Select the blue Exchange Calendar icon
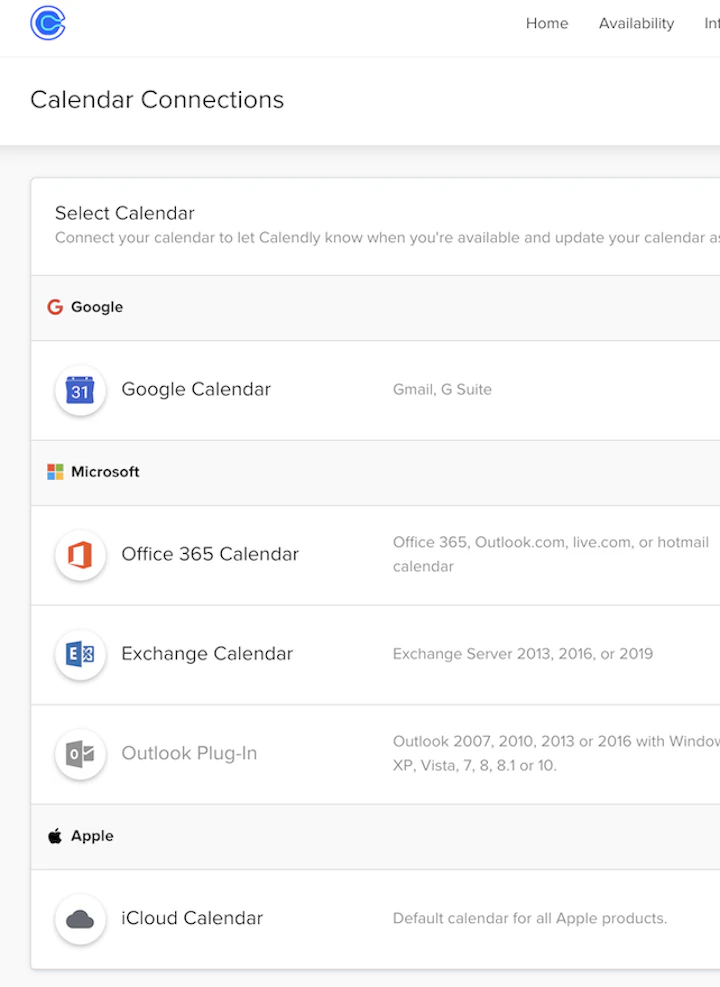 point(80,654)
